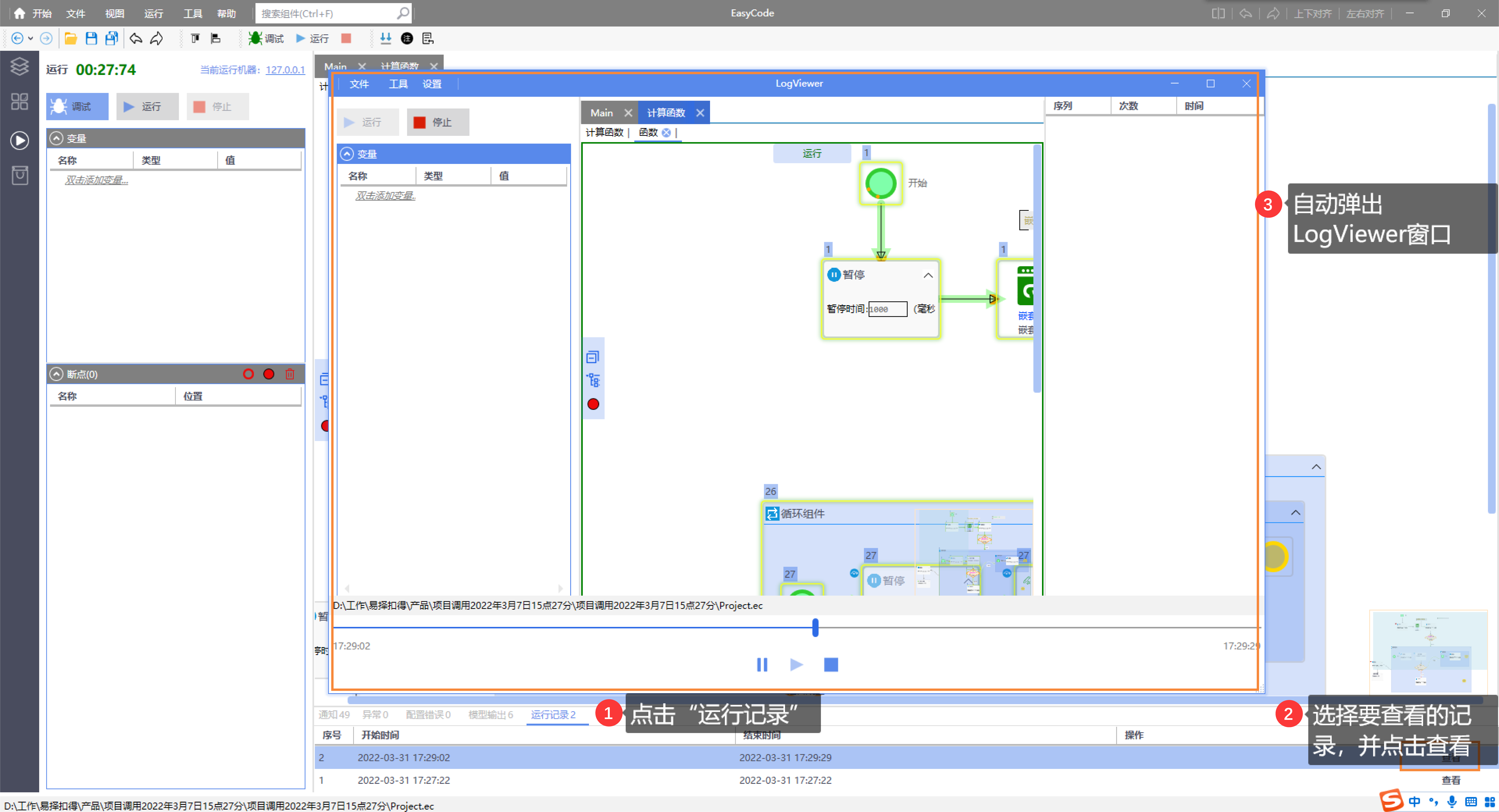Image resolution: width=1499 pixels, height=812 pixels.
Task: Open the layers sidebar icon
Action: pyautogui.click(x=20, y=66)
